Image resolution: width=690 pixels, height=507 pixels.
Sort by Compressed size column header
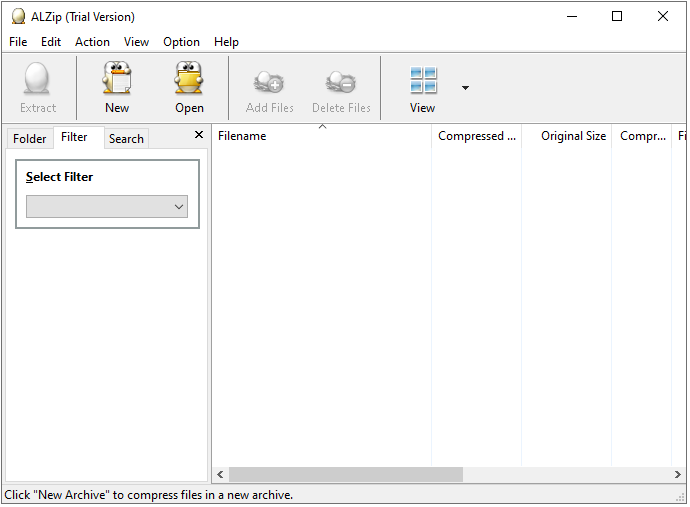tap(477, 136)
